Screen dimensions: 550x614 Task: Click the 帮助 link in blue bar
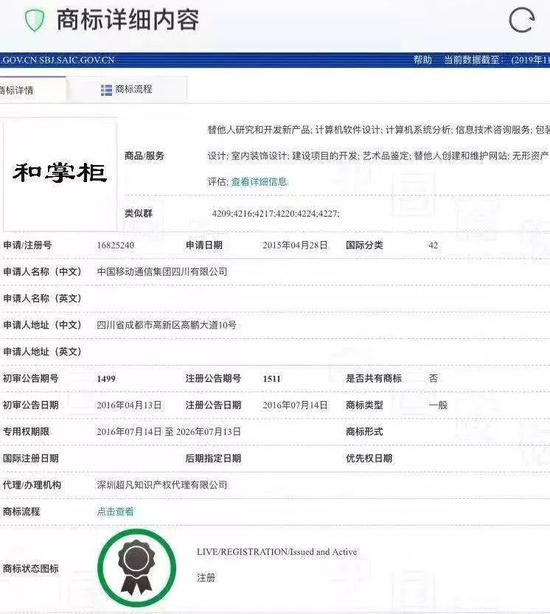[x=423, y=60]
